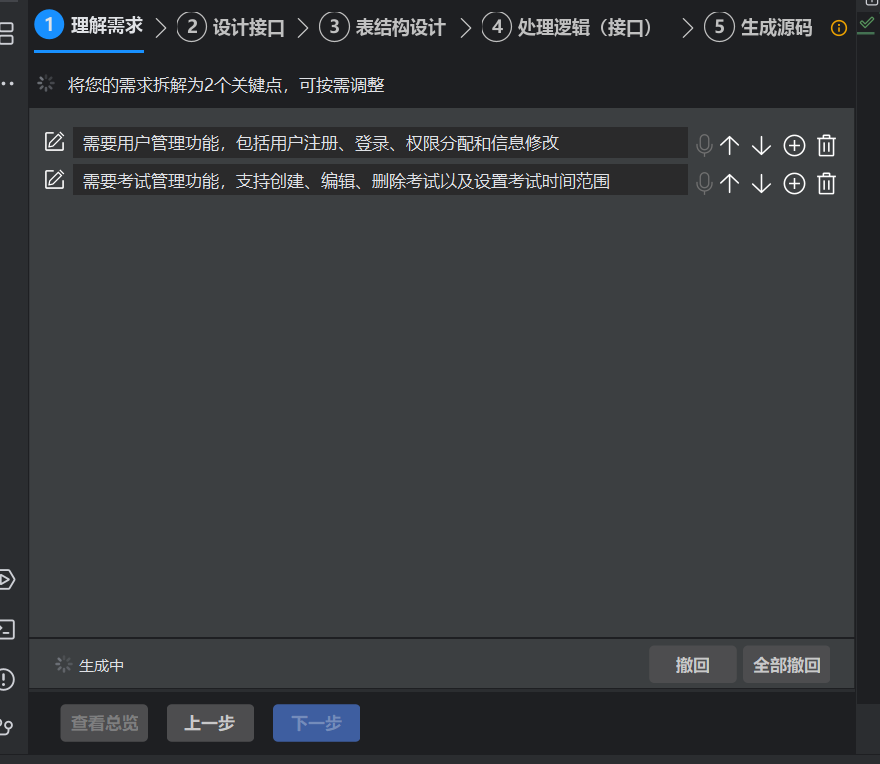Select the exam management requirement text field
Image resolution: width=880 pixels, height=764 pixels.
coord(380,183)
